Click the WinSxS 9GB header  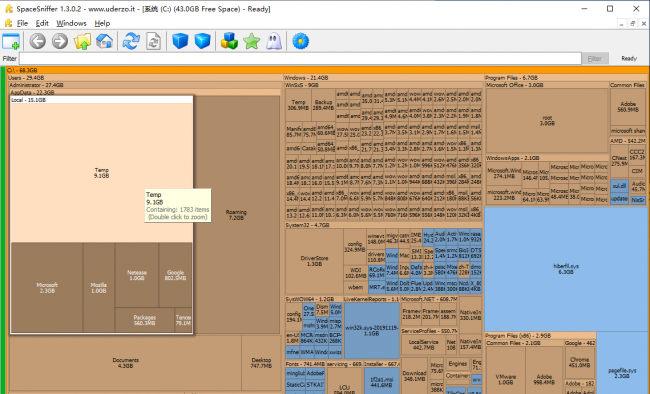(x=383, y=85)
